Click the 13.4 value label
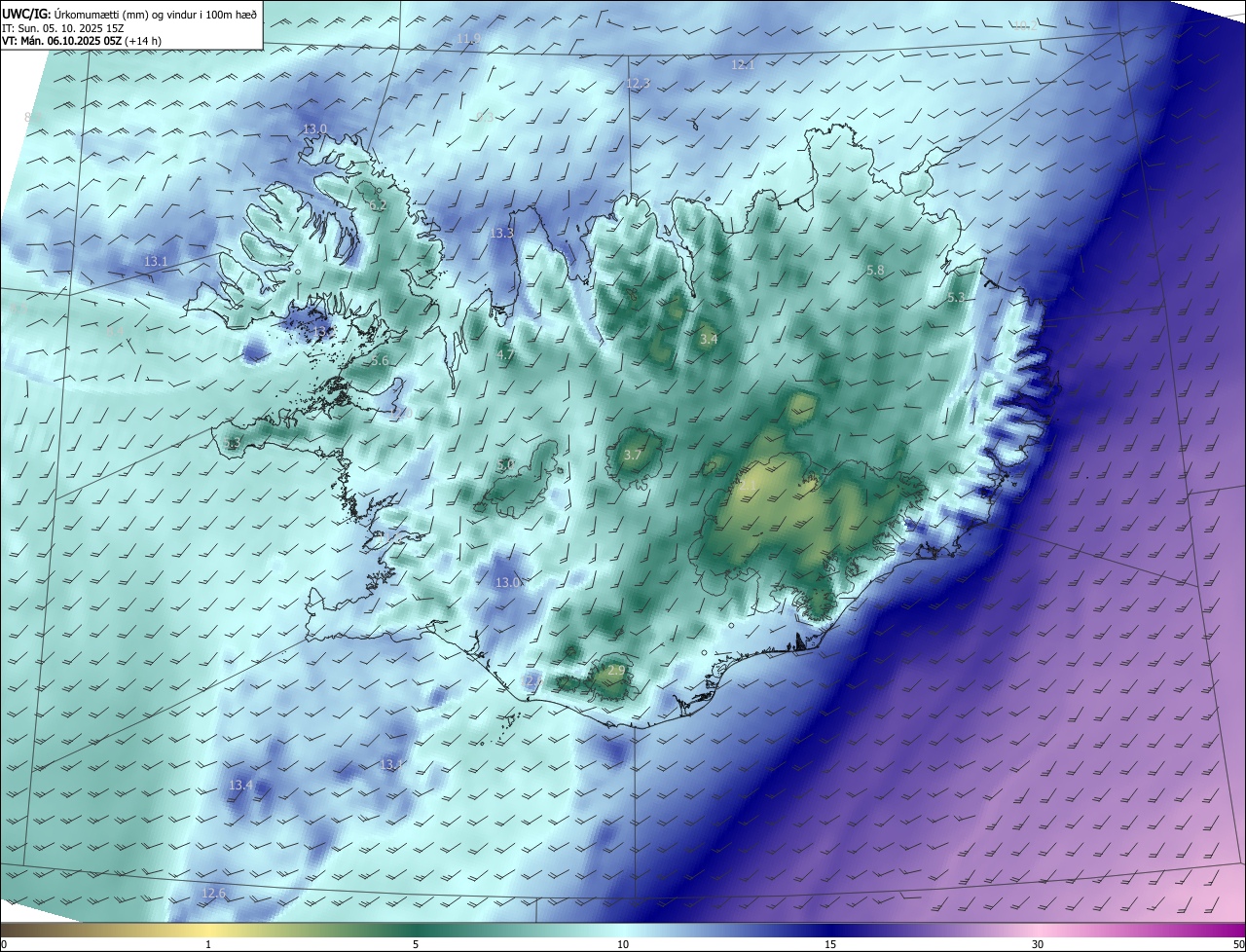Image resolution: width=1246 pixels, height=952 pixels. point(240,786)
